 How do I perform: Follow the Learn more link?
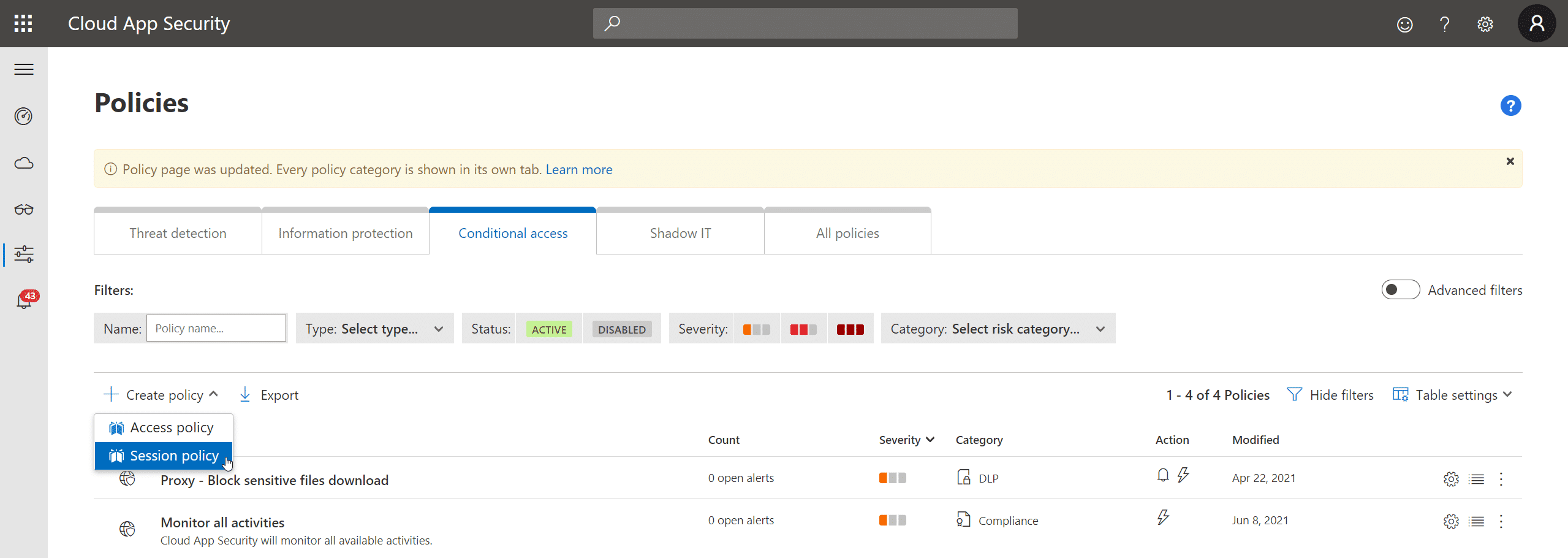click(x=579, y=169)
